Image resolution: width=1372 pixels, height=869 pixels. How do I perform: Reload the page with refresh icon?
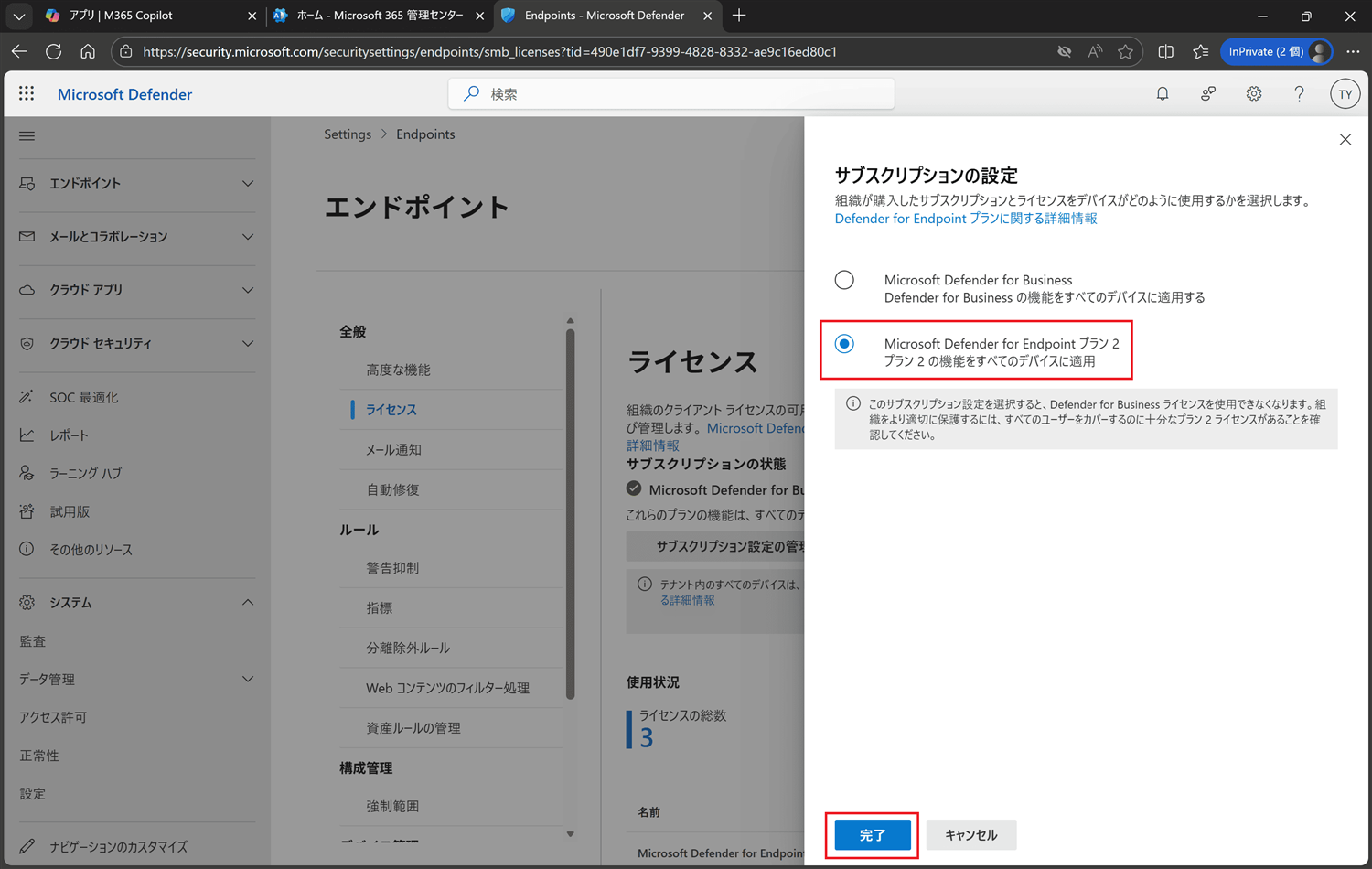point(53,51)
